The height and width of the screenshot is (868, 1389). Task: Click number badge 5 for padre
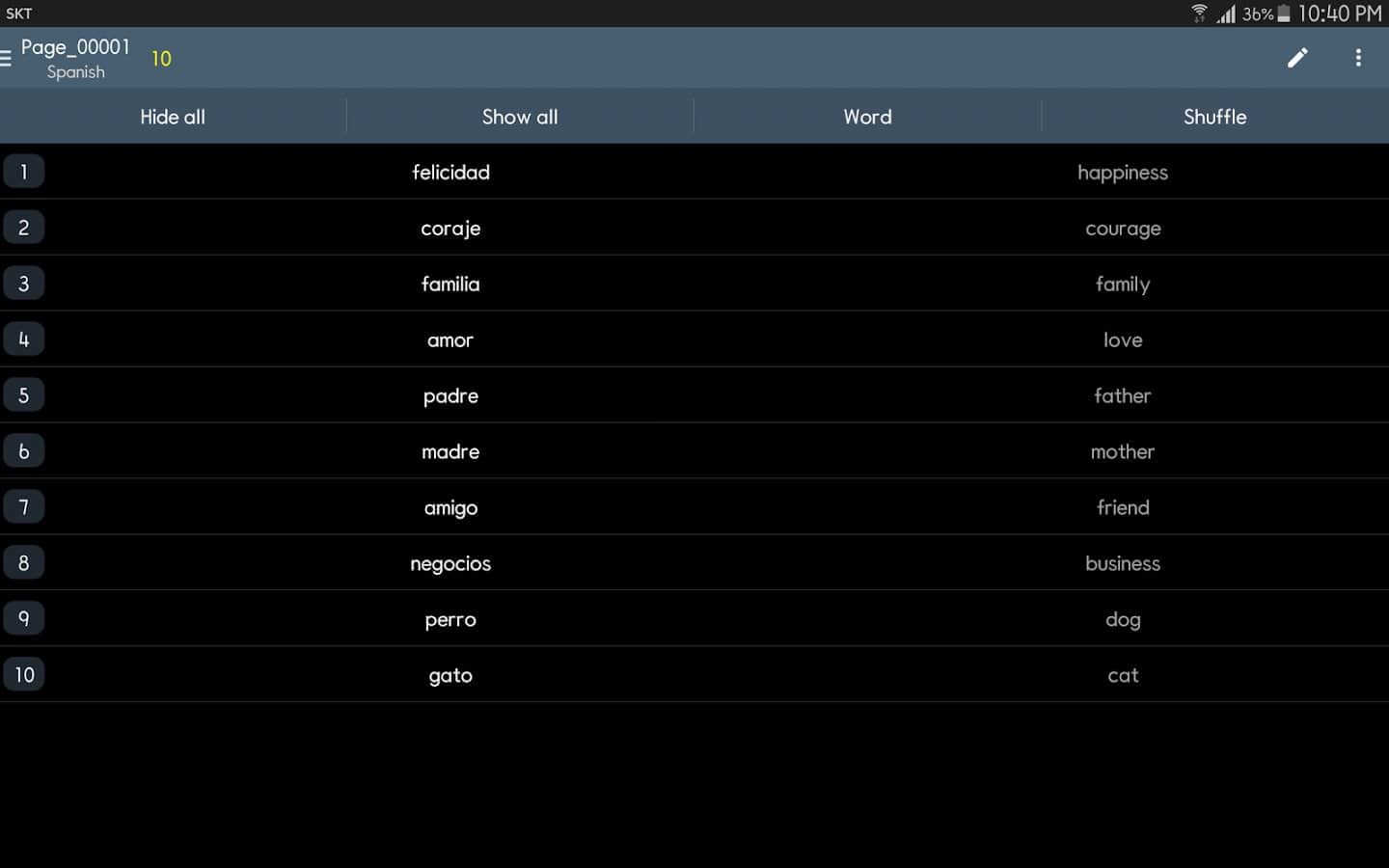point(23,395)
